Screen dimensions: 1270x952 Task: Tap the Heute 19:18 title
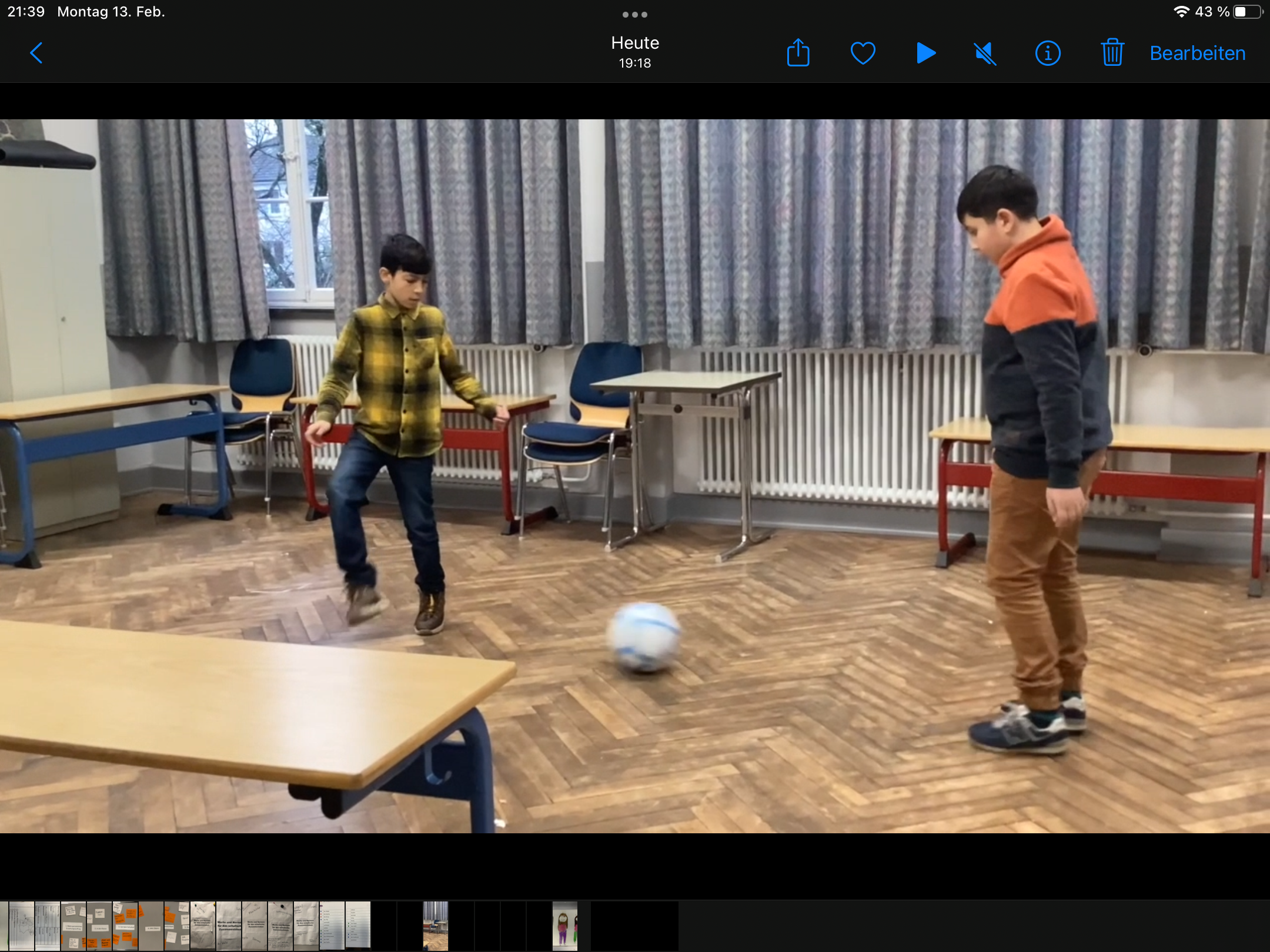click(635, 52)
